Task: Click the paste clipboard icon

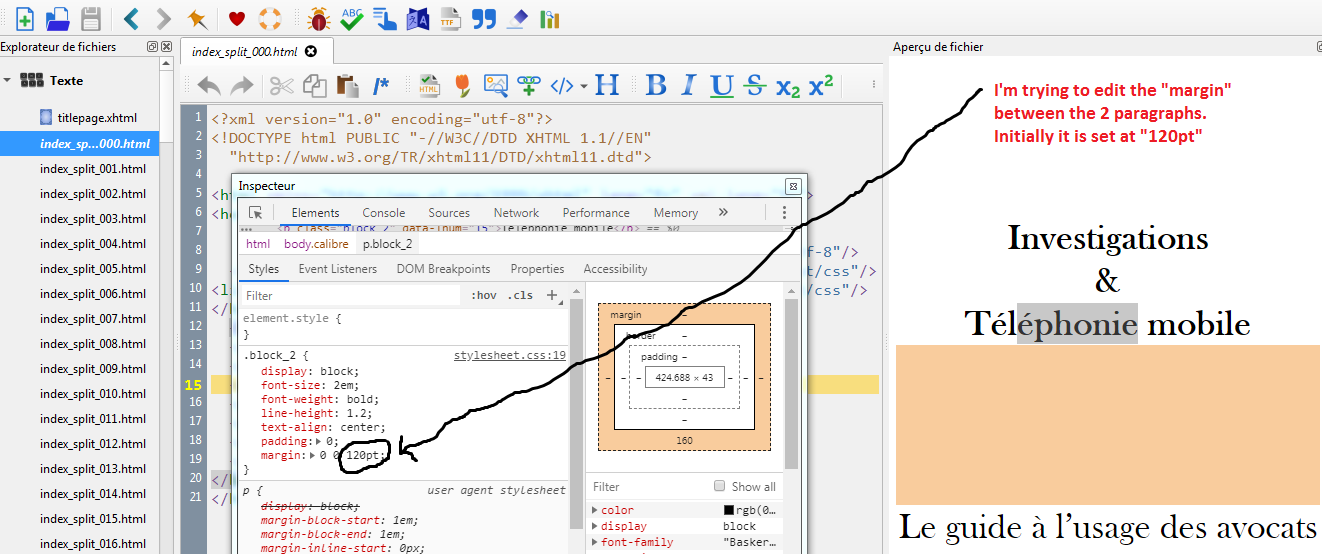Action: (347, 86)
